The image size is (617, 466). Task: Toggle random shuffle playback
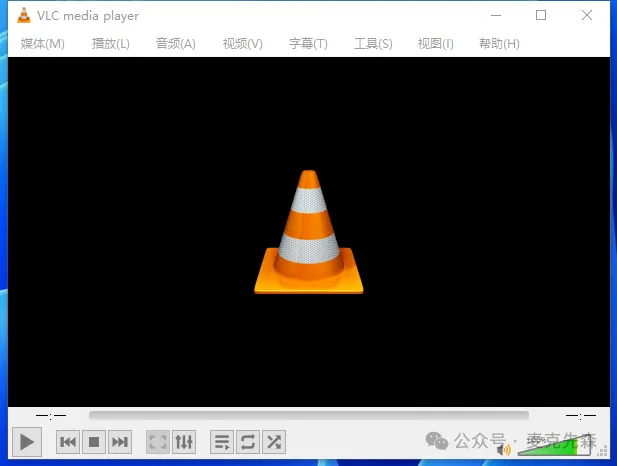click(274, 442)
